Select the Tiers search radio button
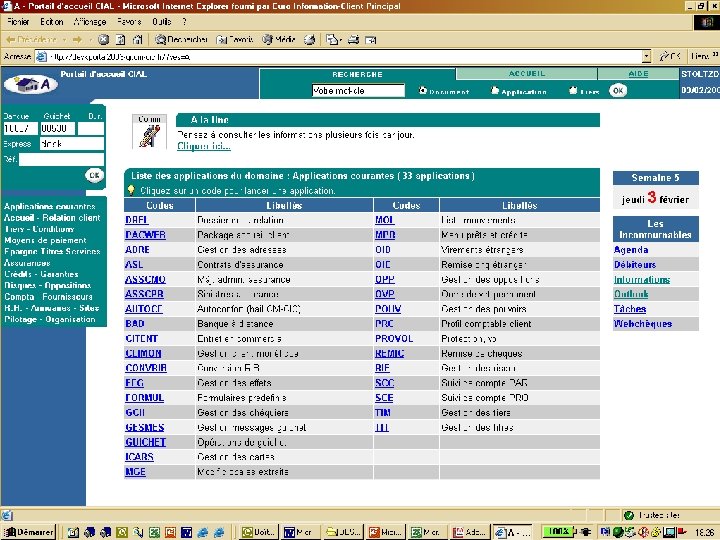720x540 pixels. (x=573, y=91)
